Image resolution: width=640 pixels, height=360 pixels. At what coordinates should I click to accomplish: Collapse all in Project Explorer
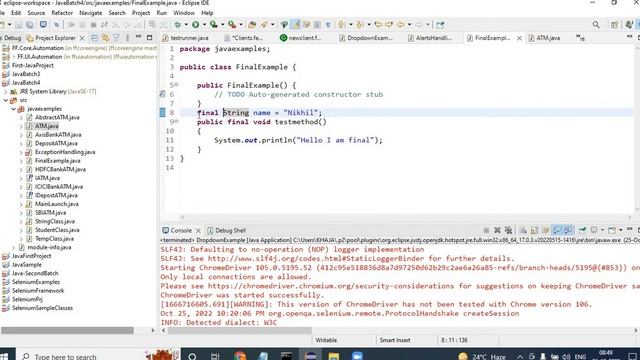[94, 38]
